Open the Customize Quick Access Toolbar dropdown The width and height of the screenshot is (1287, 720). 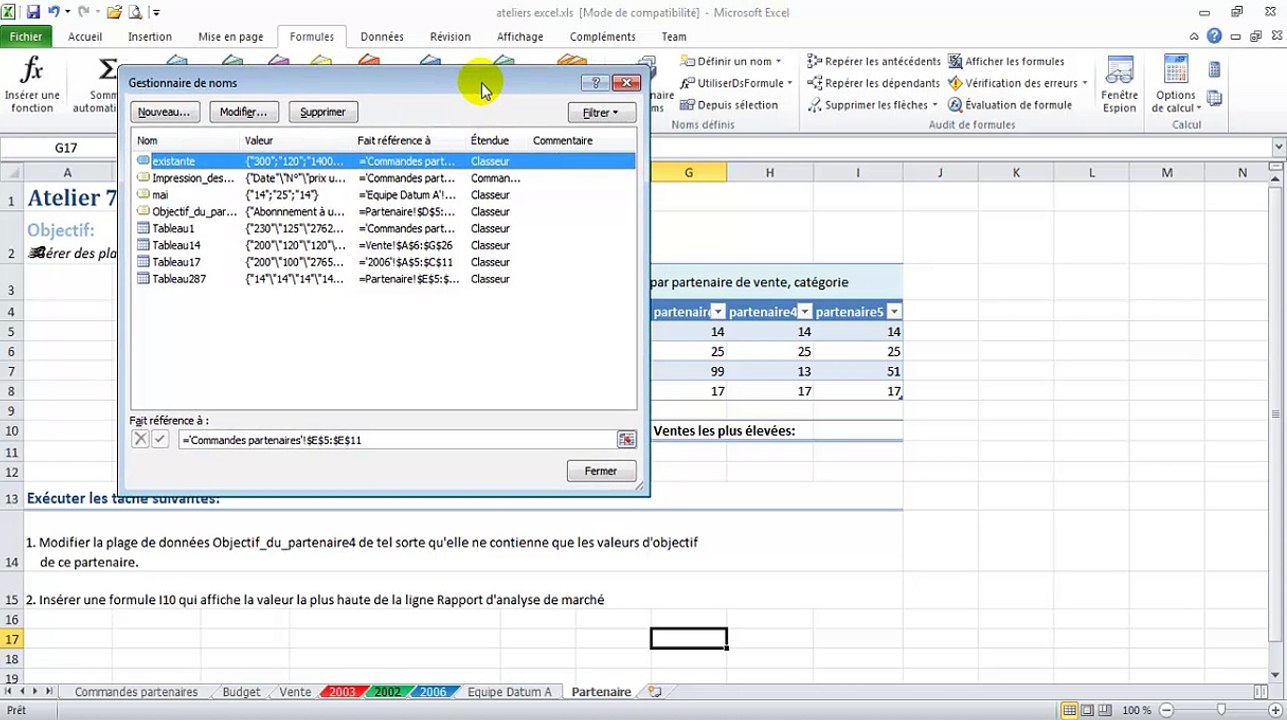pyautogui.click(x=157, y=13)
